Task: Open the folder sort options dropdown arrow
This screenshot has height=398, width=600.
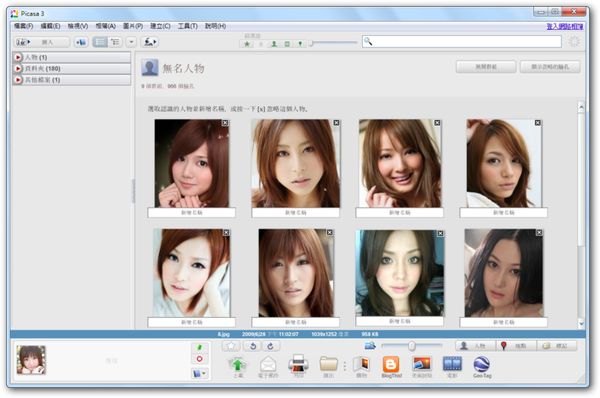Action: 131,42
